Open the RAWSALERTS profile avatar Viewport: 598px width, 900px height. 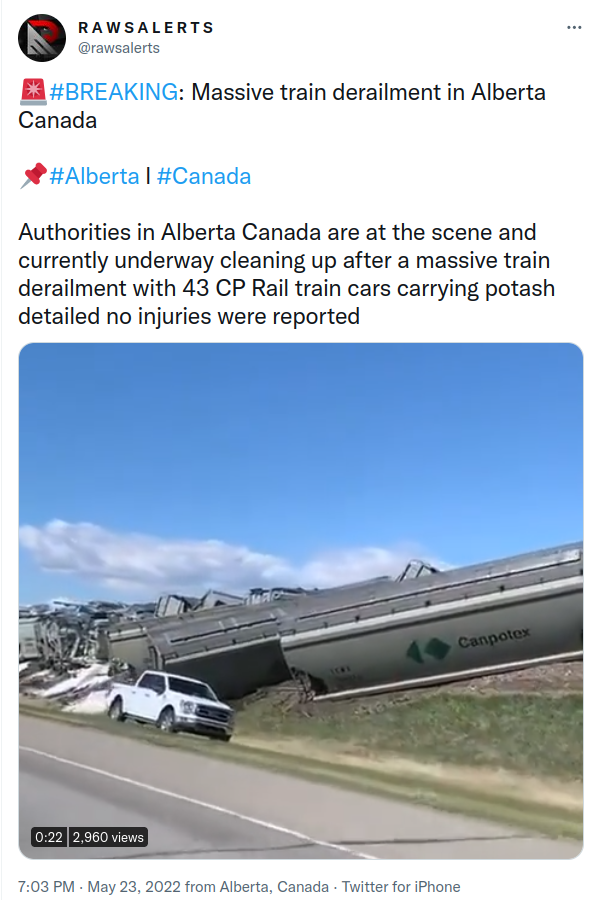tap(42, 38)
